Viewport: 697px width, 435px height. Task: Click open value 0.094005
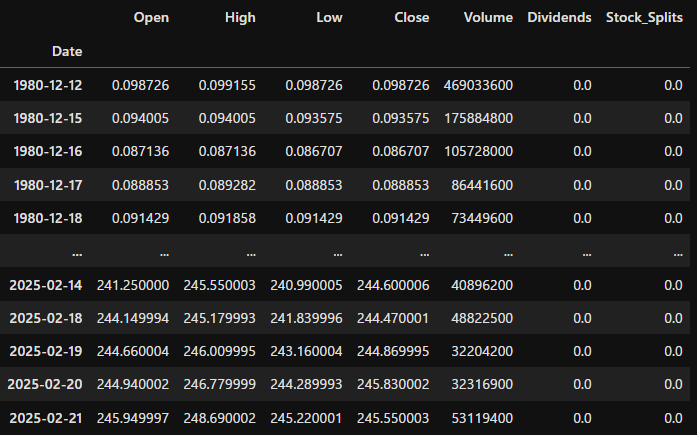click(140, 118)
